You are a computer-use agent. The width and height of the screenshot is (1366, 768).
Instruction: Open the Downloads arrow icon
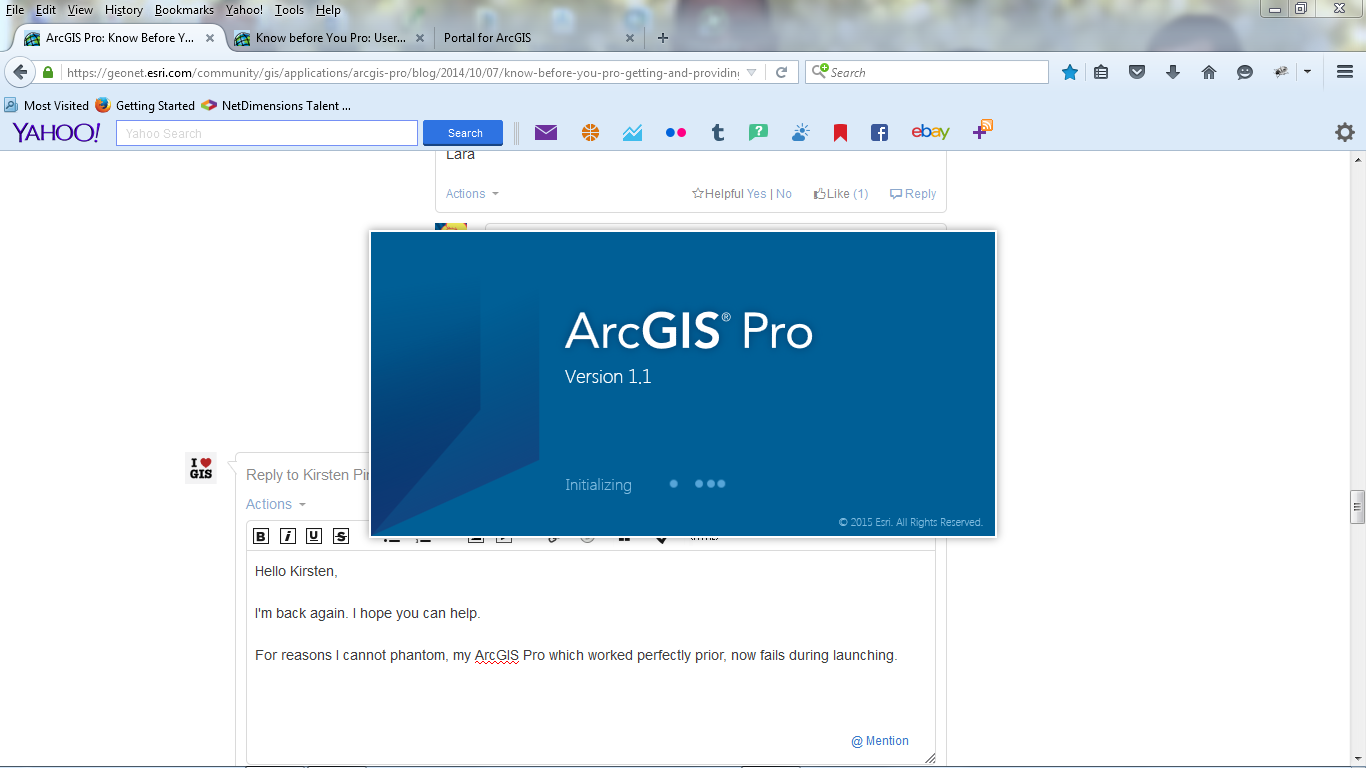coord(1173,72)
